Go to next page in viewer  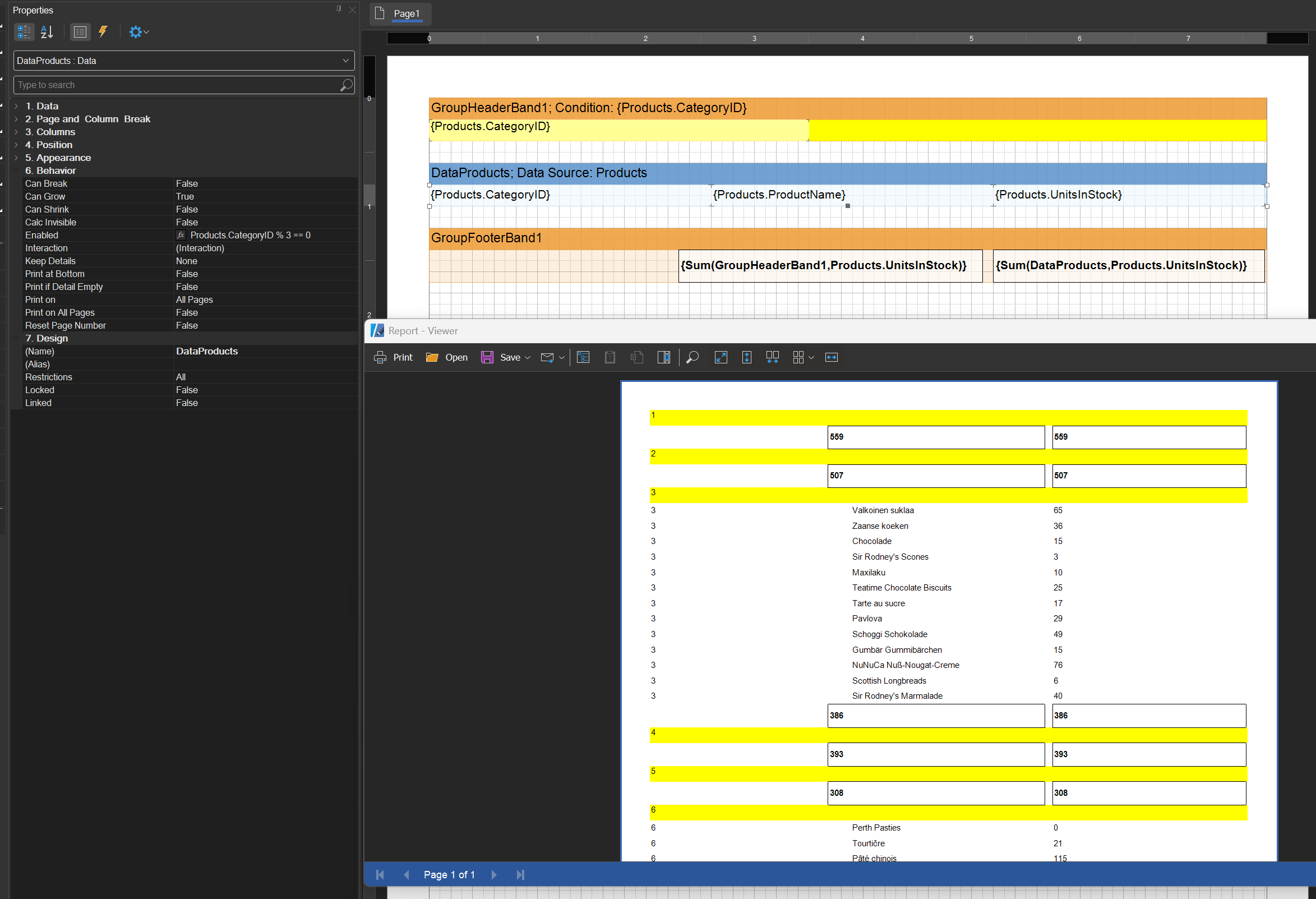click(x=494, y=875)
